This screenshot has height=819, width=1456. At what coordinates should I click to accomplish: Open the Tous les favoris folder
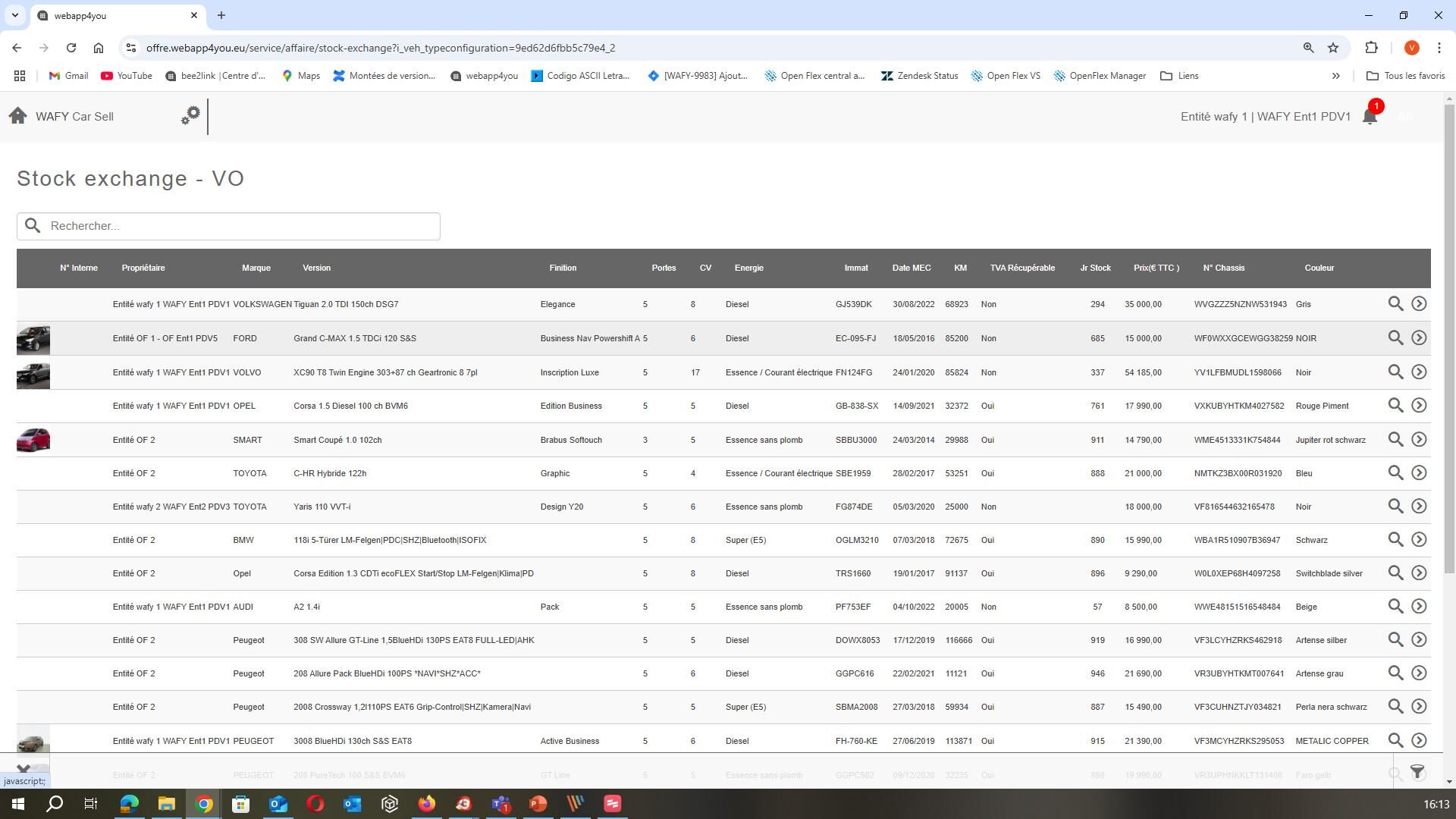coord(1405,76)
